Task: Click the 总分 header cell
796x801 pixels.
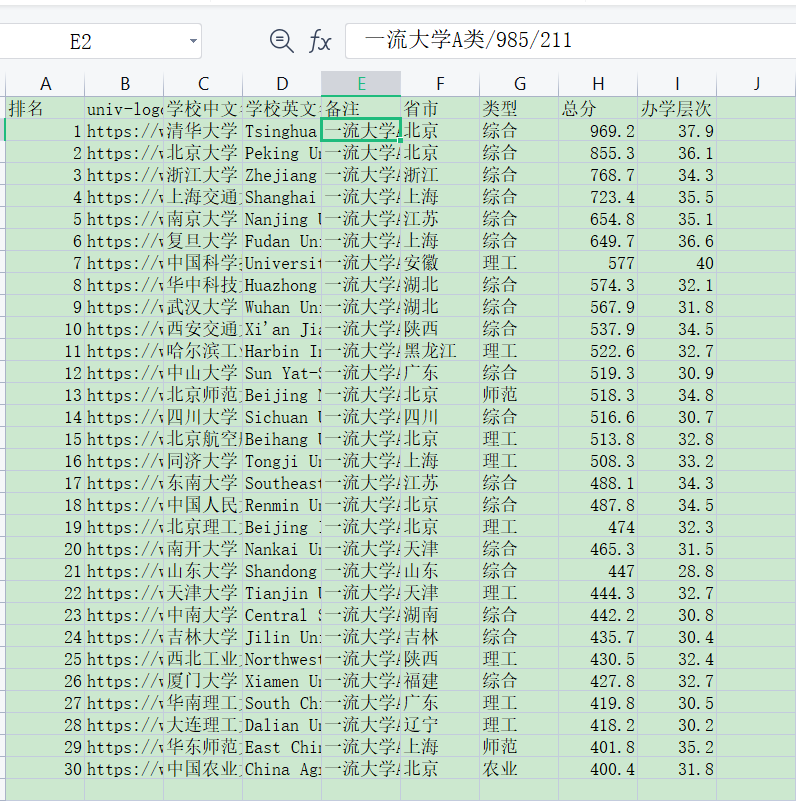Action: [598, 108]
